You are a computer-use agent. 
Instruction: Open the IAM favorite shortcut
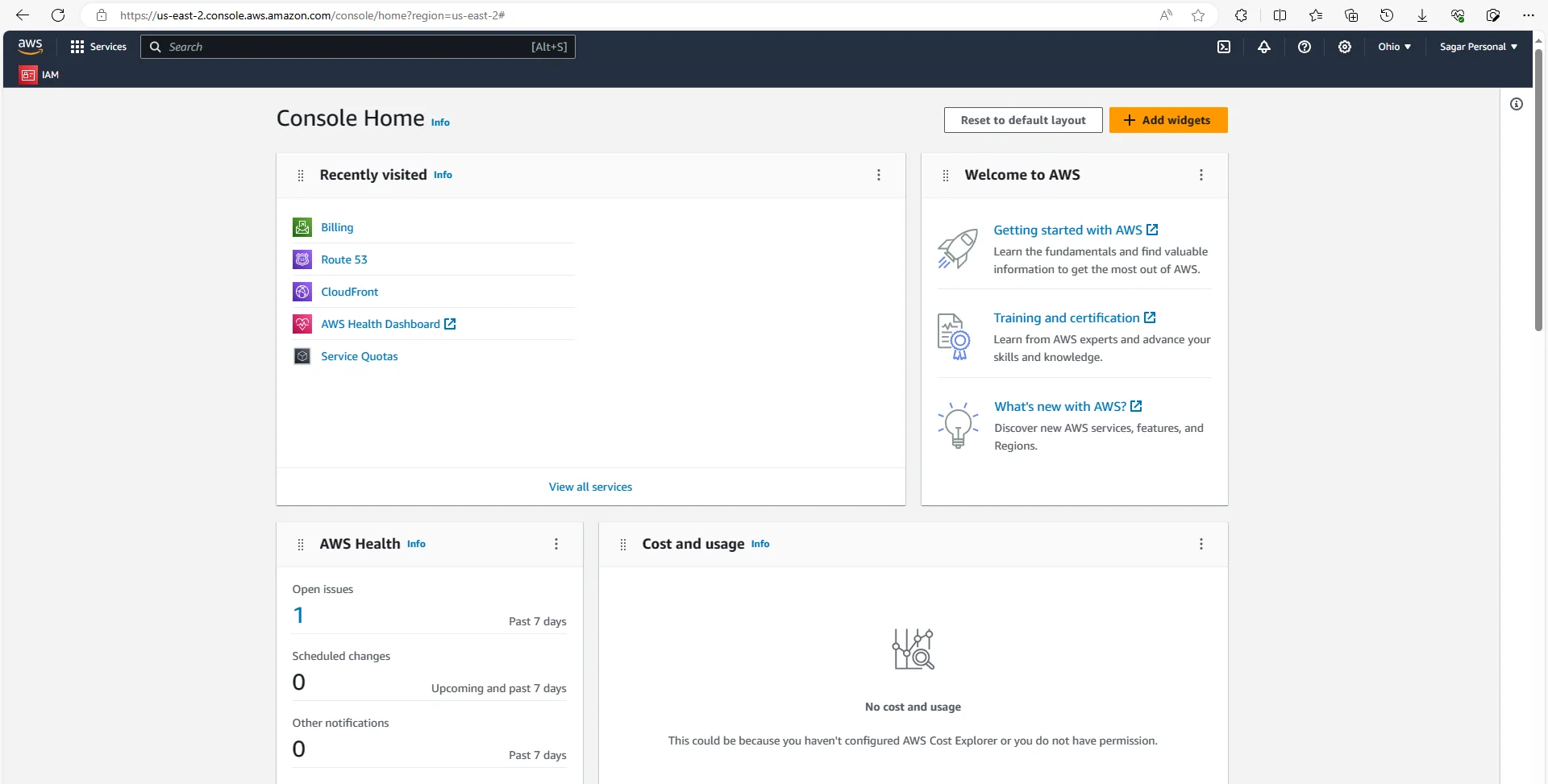[40, 75]
